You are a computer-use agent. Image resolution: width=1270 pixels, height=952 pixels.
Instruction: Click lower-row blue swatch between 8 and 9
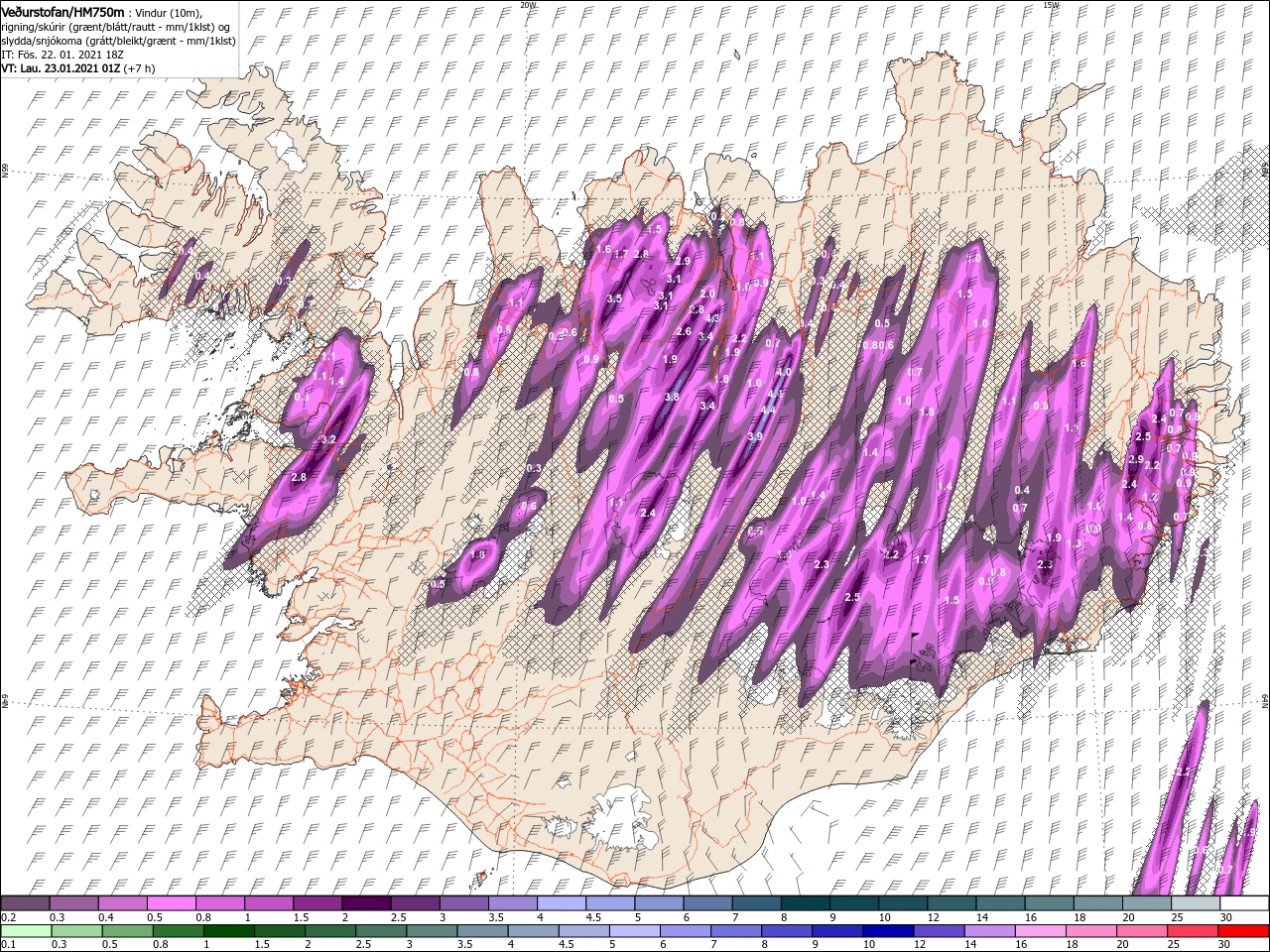786,931
